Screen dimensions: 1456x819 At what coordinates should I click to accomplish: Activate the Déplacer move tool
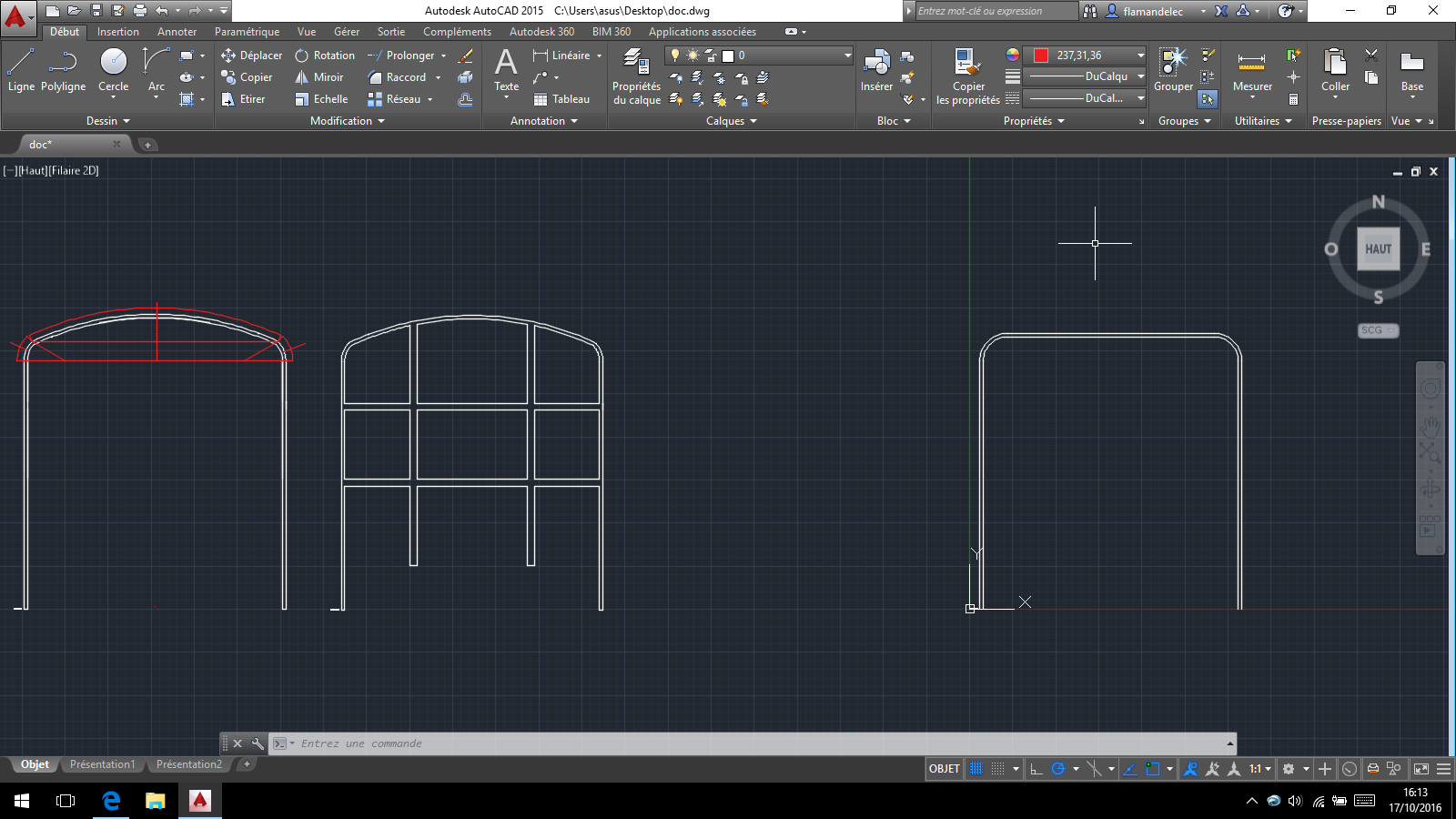coord(251,56)
